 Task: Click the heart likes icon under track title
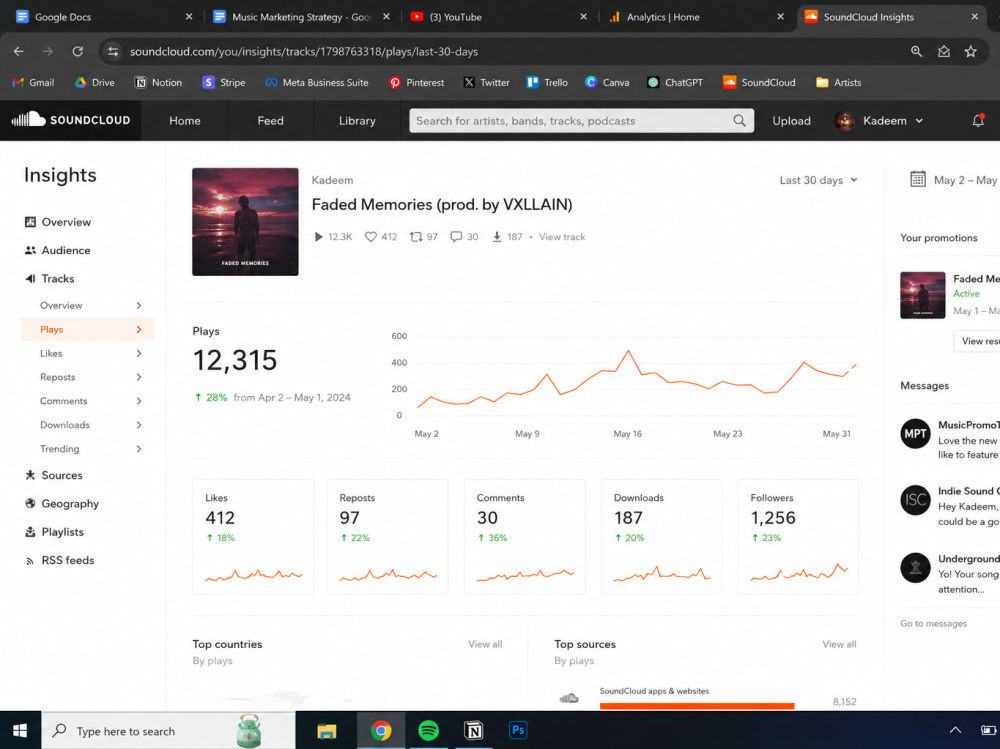(371, 237)
